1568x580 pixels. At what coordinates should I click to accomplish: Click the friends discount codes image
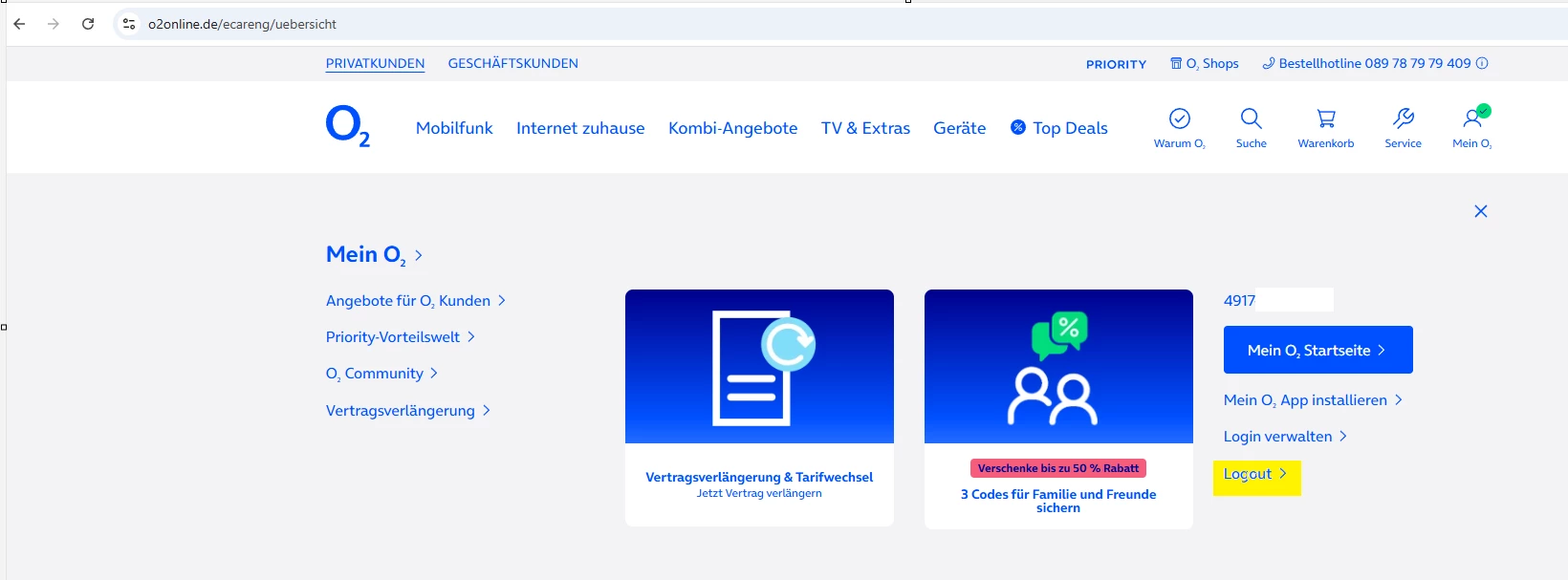click(x=1058, y=367)
